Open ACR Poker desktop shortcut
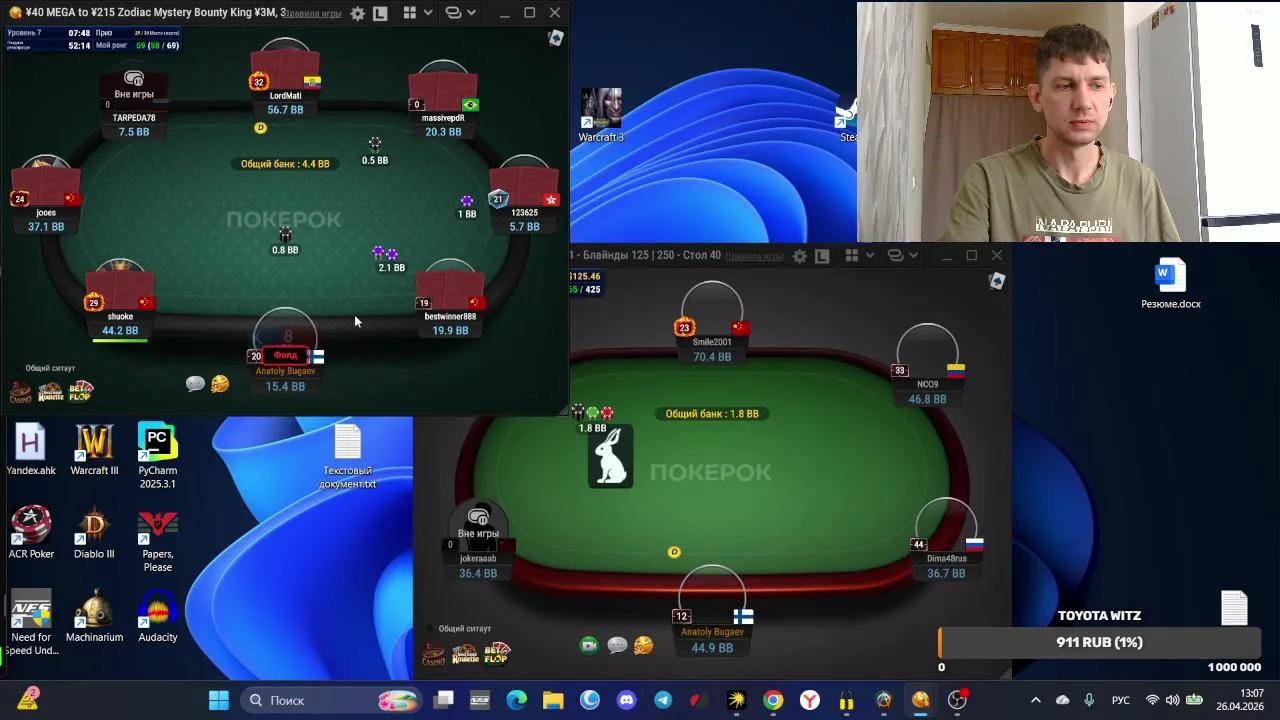This screenshot has height=720, width=1280. point(31,532)
